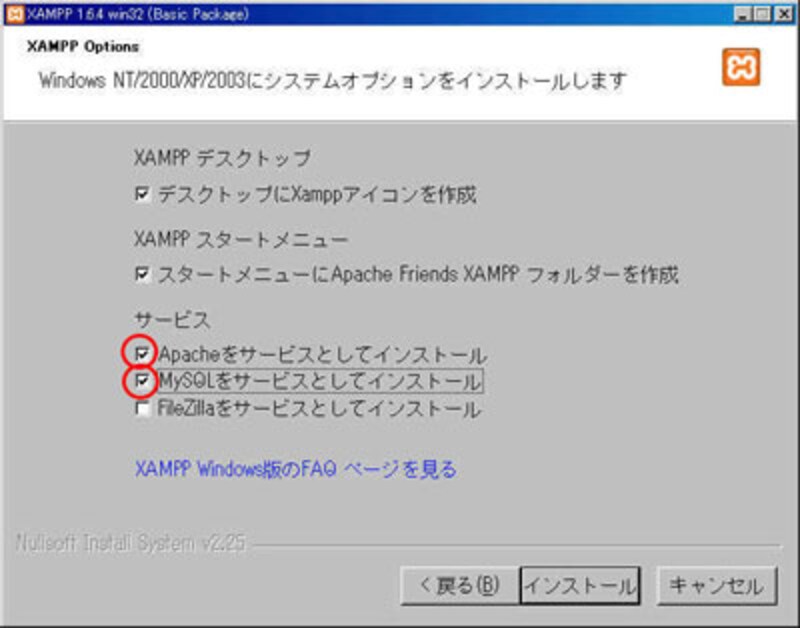Click the 戻る(B) back button
Screen dimensions: 800x628
(460, 586)
